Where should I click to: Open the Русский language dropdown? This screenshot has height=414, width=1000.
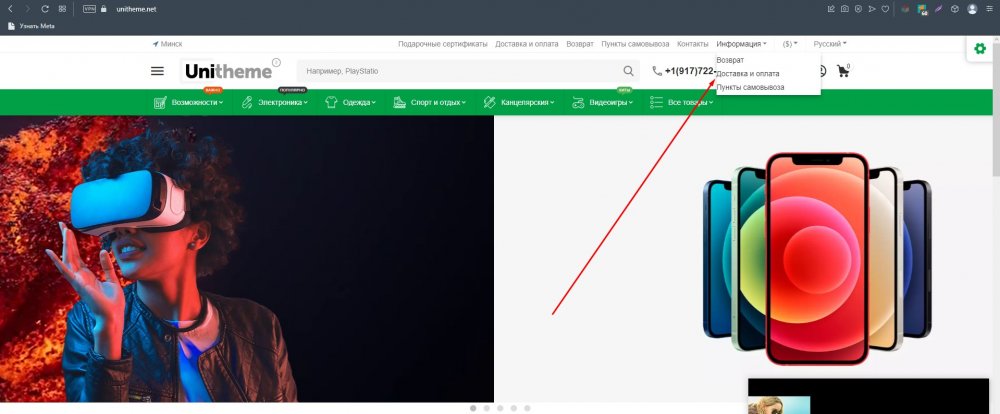830,44
